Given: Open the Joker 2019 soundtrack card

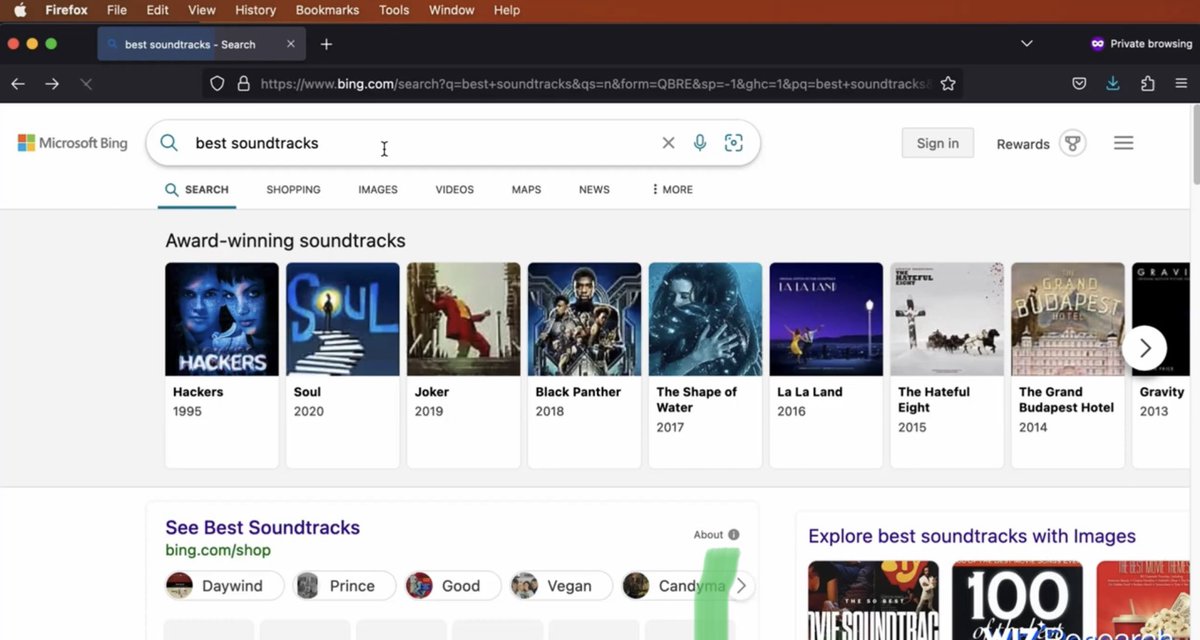Looking at the screenshot, I should coord(464,365).
